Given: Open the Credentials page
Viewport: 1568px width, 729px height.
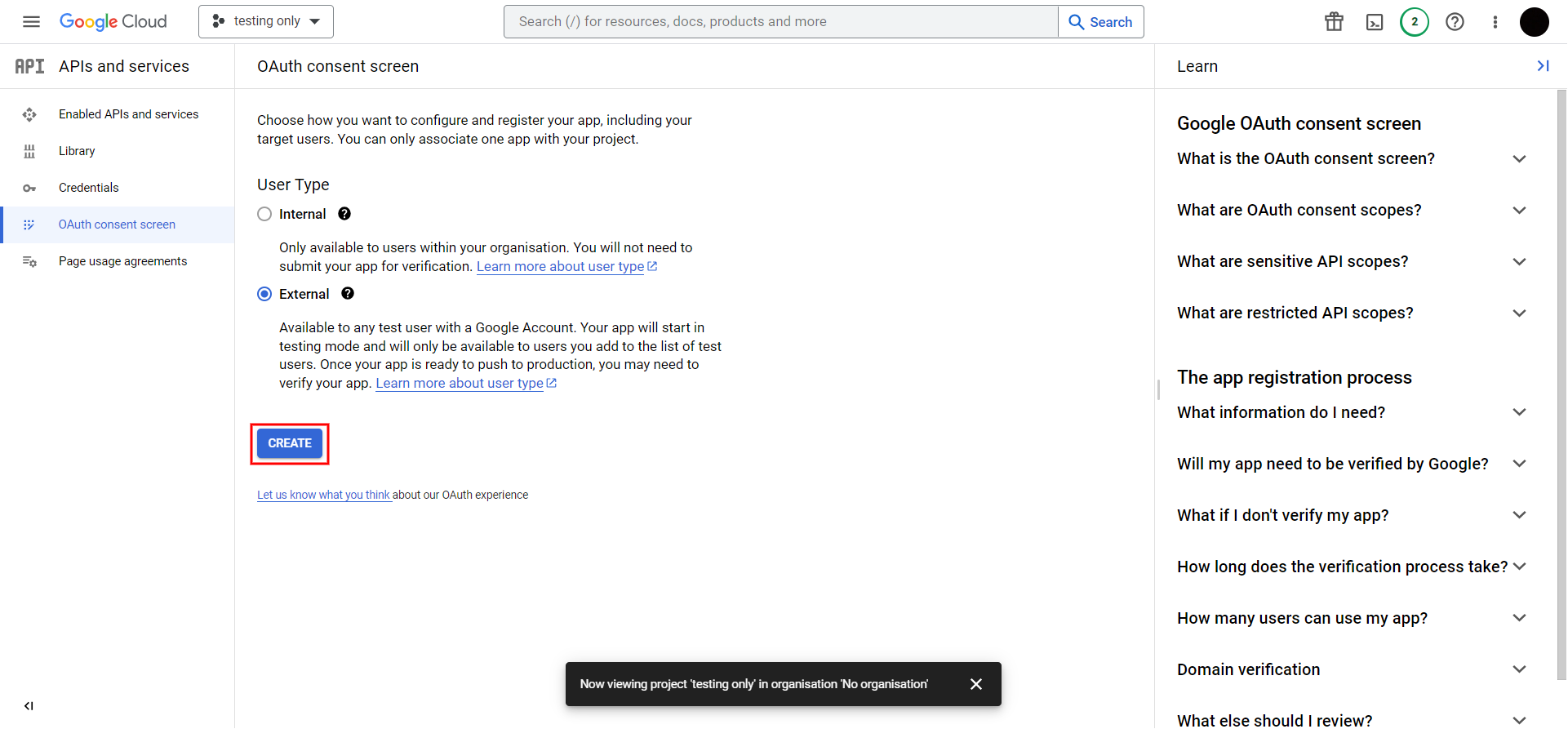Looking at the screenshot, I should [x=118, y=188].
